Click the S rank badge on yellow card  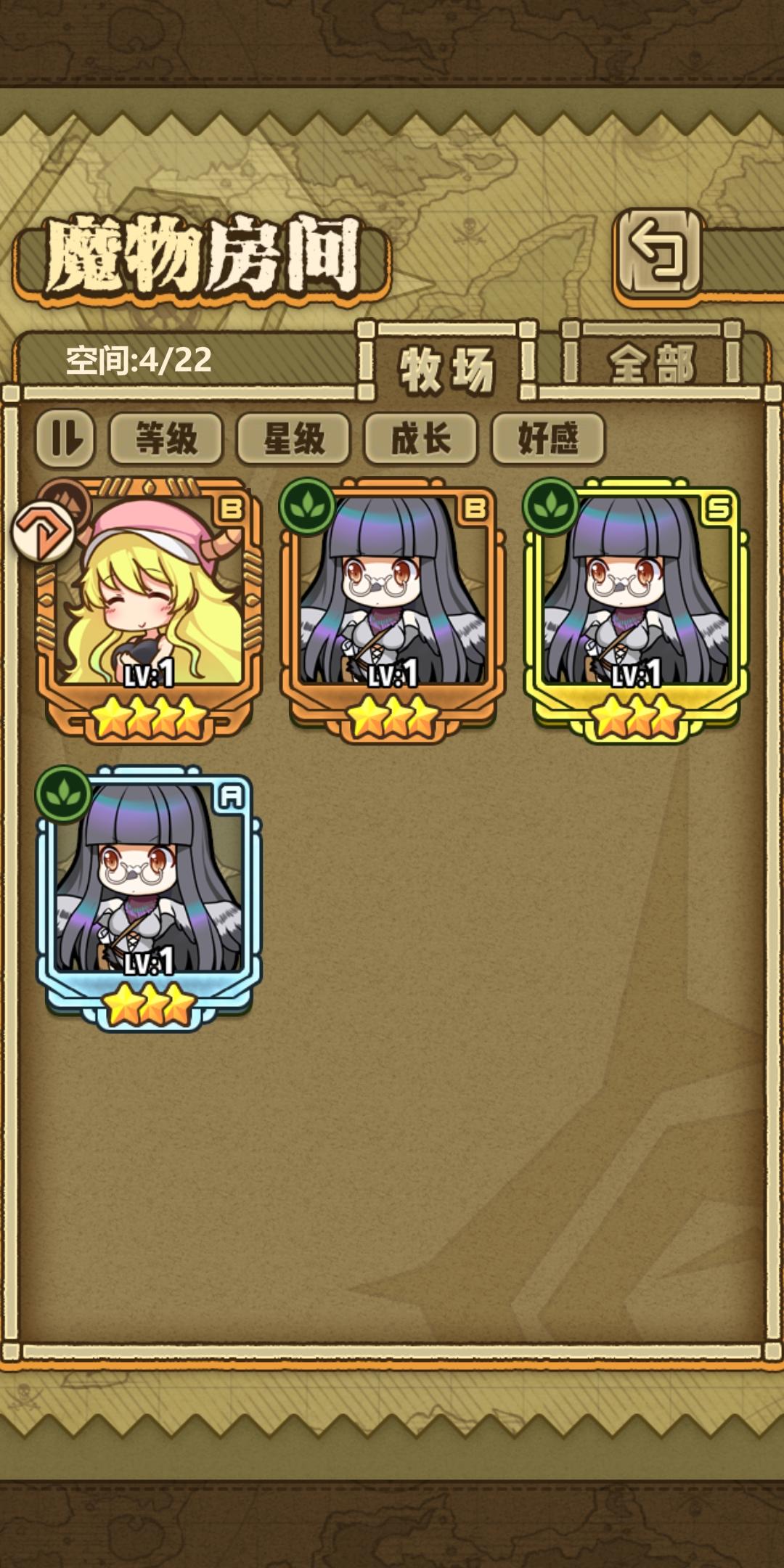click(718, 509)
